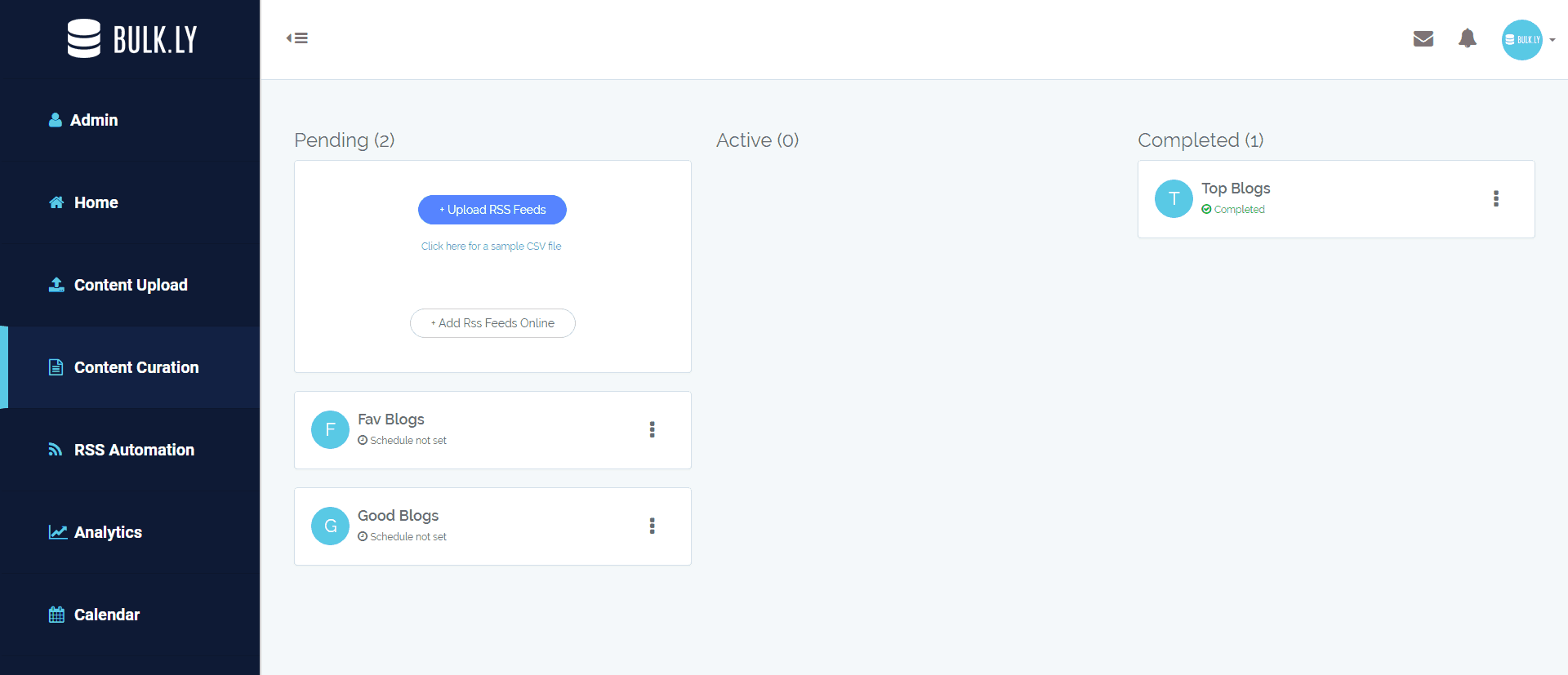1568x675 pixels.
Task: Expand the user account dropdown arrow
Action: tap(1552, 40)
